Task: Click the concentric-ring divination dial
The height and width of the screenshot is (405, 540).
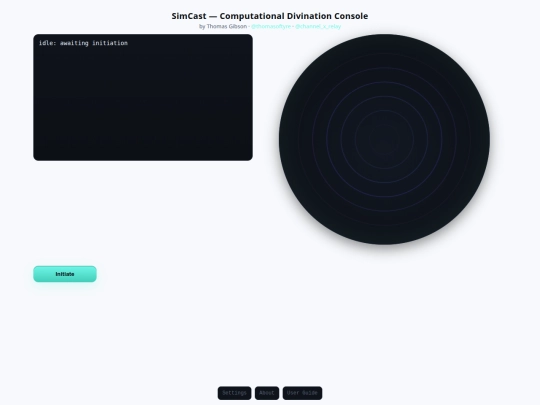Action: (x=384, y=139)
